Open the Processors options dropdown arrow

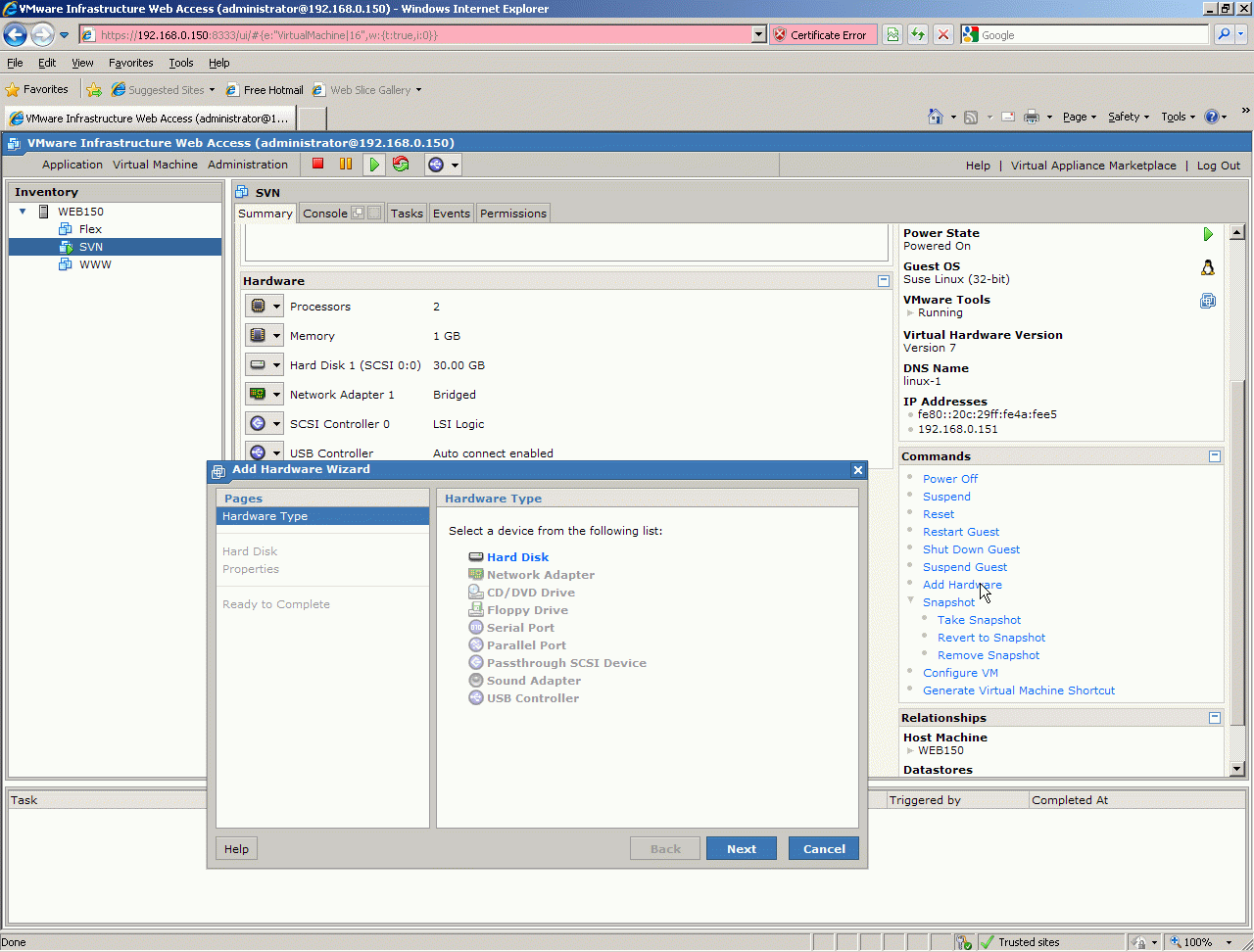276,307
